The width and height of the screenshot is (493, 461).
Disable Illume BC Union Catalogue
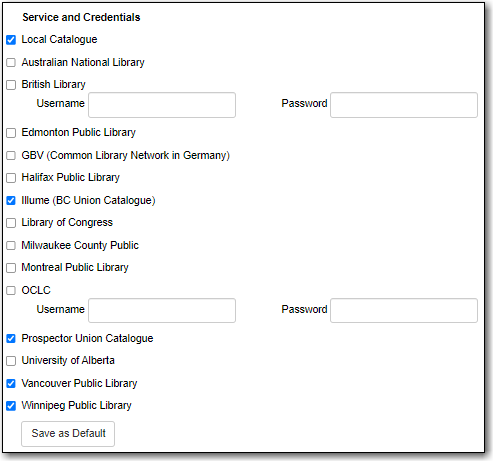11,200
